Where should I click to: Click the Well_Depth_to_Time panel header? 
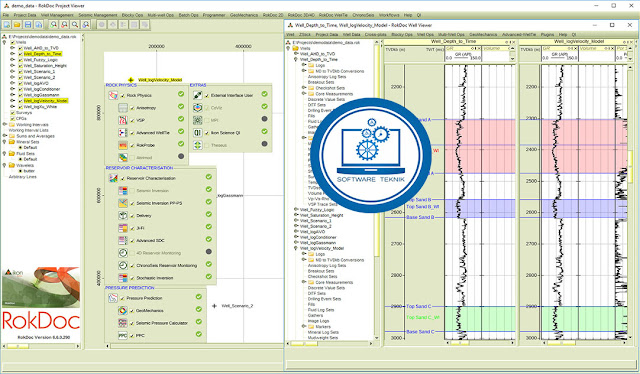[450, 42]
